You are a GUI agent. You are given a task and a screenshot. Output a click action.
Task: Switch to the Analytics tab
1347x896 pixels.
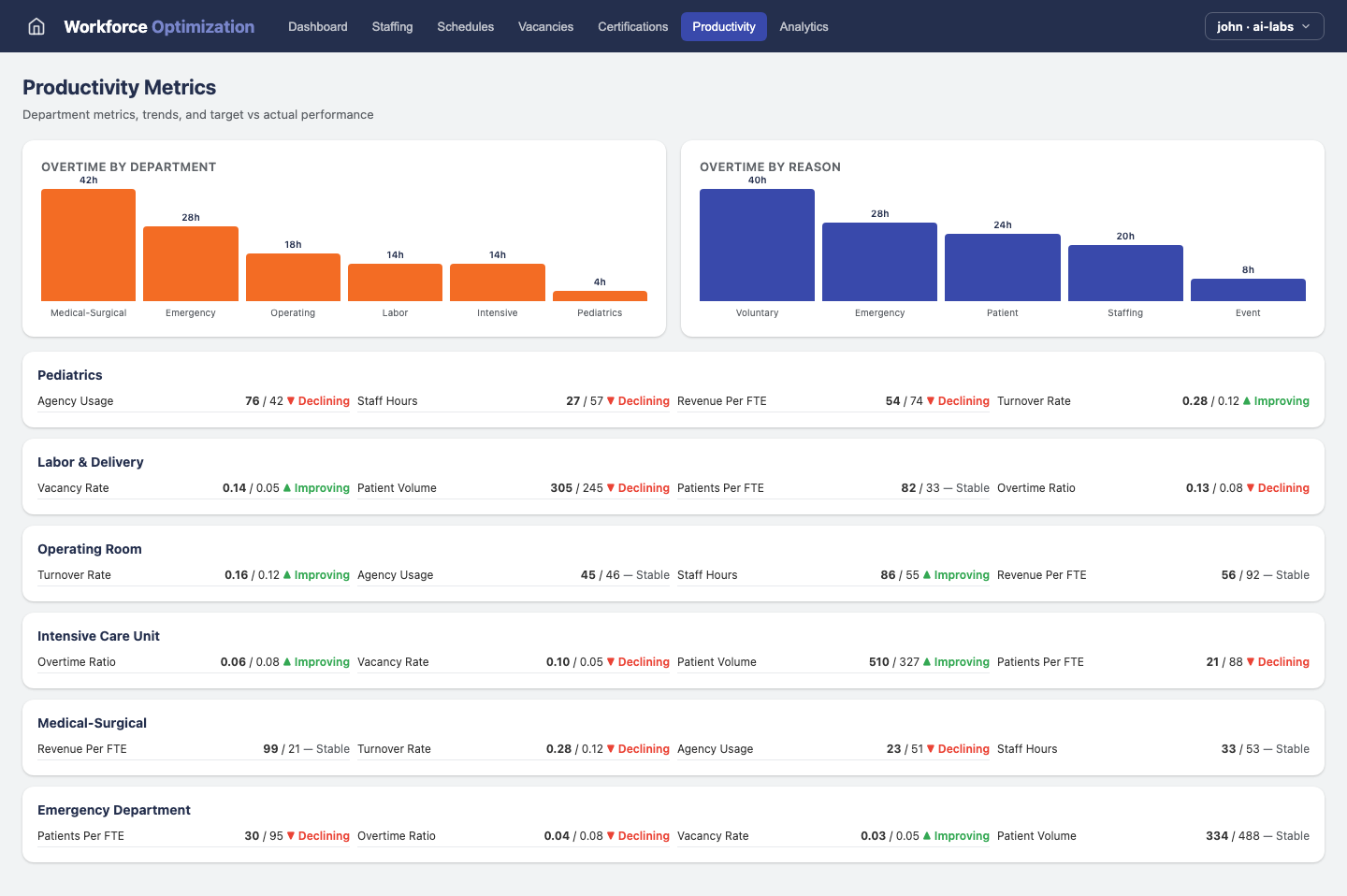pos(804,26)
